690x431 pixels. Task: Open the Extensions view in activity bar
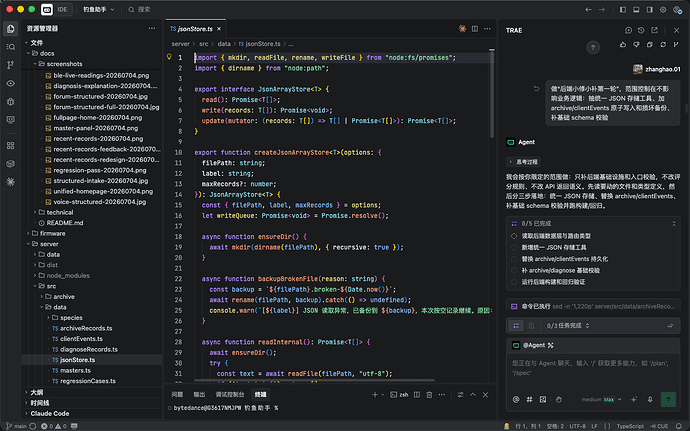click(11, 145)
